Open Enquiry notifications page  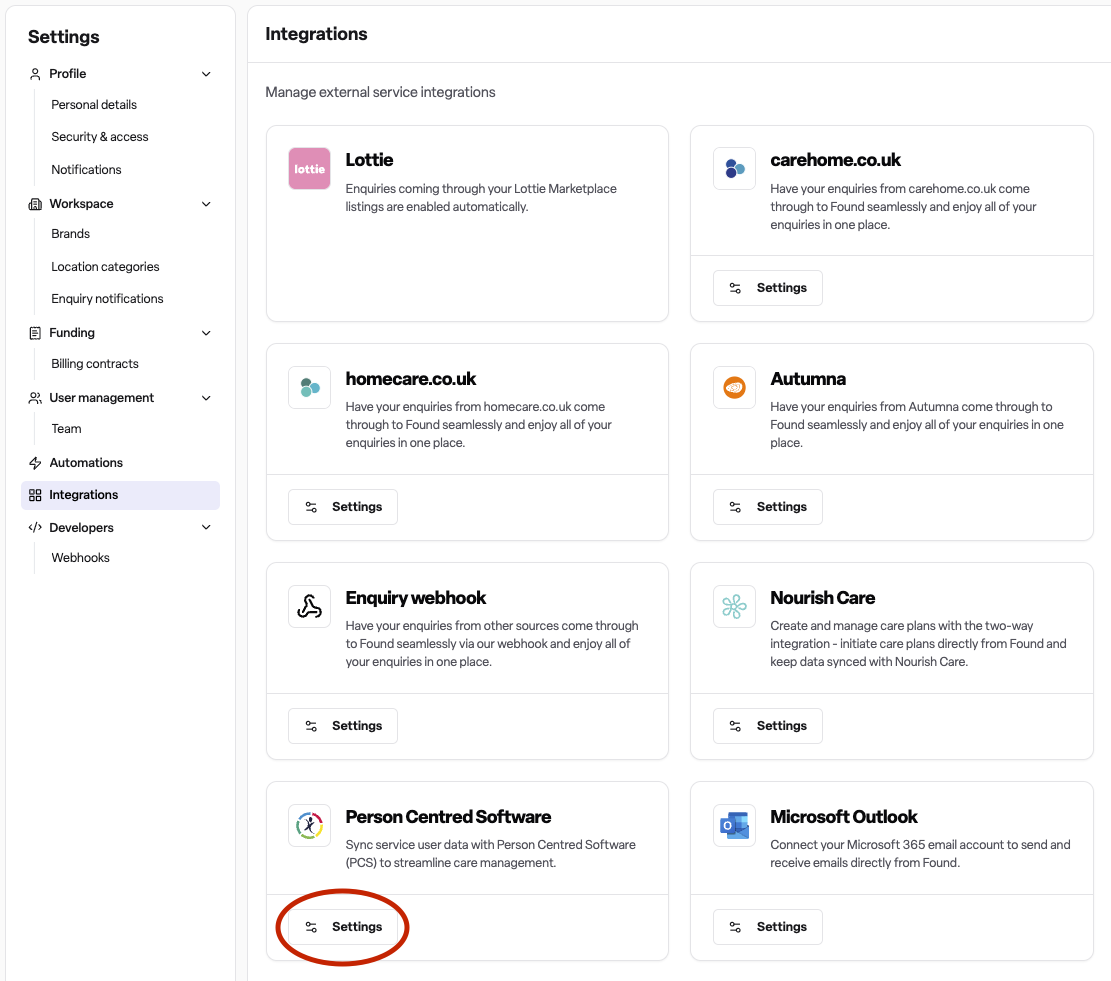pyautogui.click(x=108, y=299)
